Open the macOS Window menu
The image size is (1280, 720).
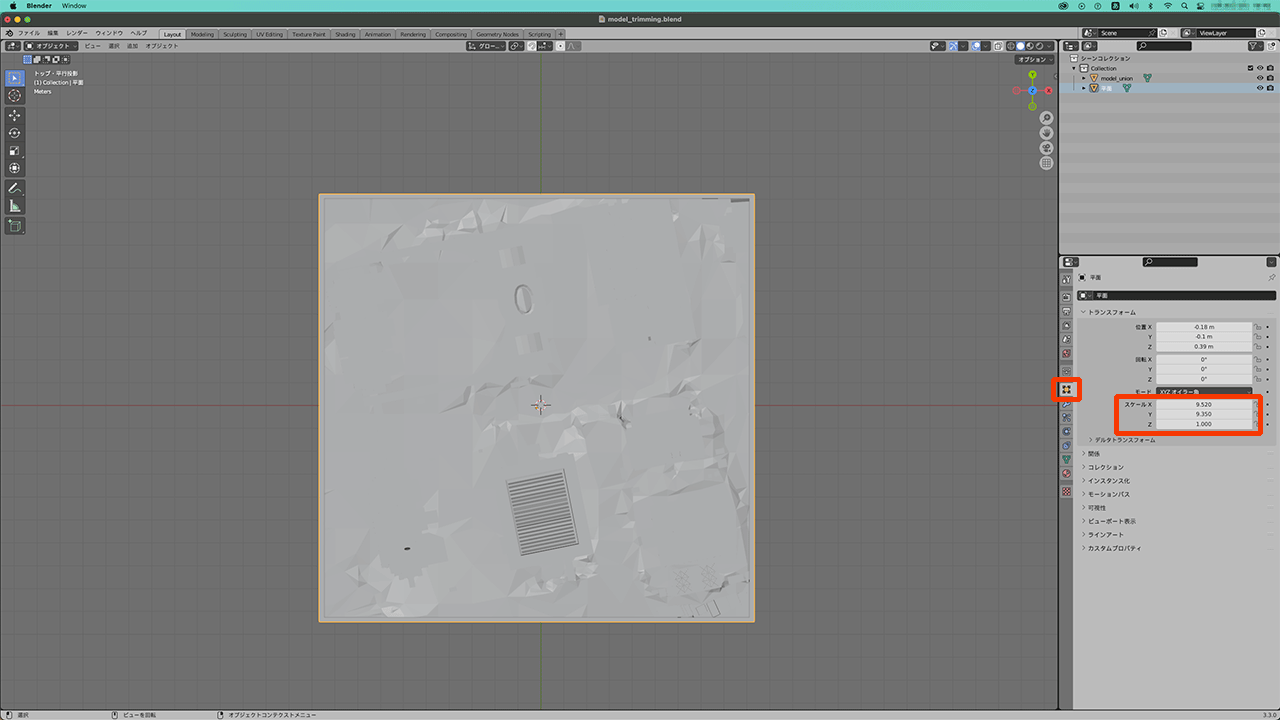pos(74,6)
